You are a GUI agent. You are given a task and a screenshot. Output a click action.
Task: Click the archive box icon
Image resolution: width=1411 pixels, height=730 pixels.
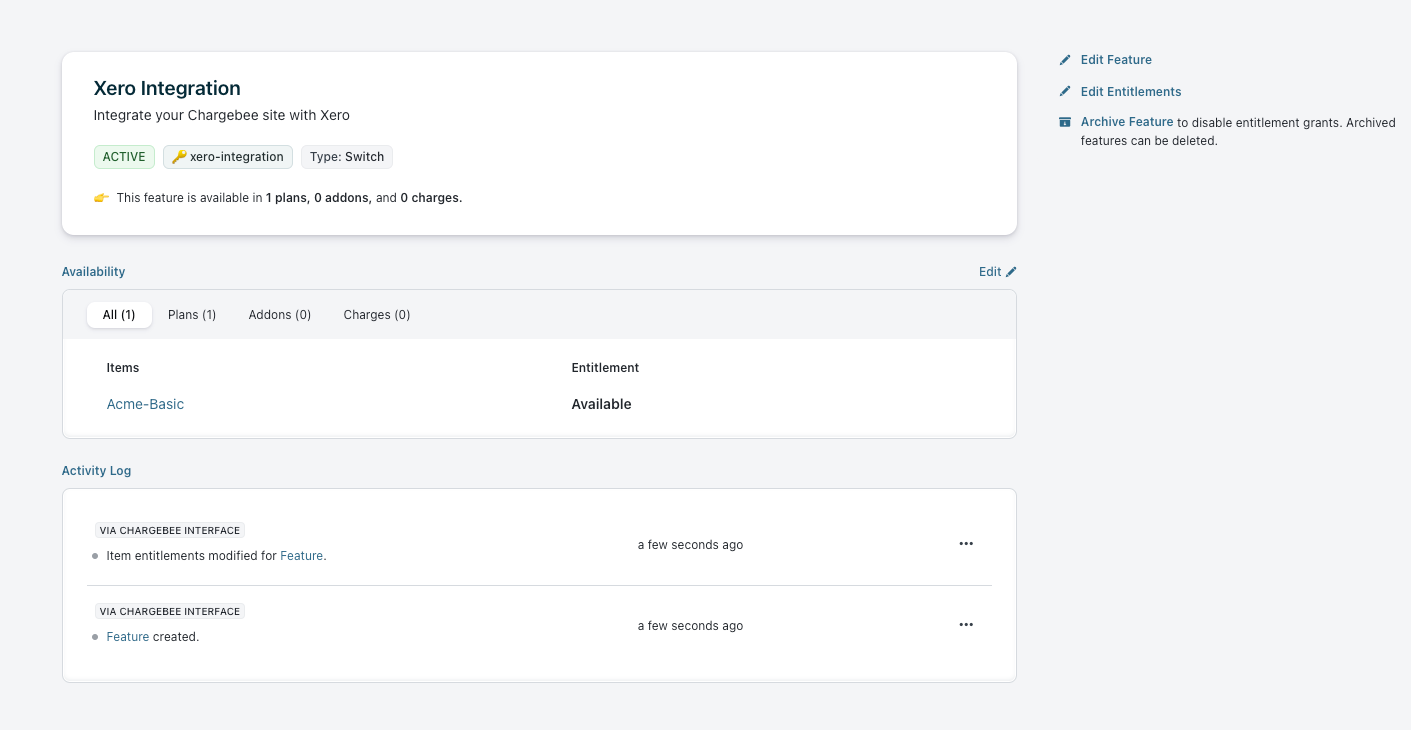pyautogui.click(x=1065, y=123)
